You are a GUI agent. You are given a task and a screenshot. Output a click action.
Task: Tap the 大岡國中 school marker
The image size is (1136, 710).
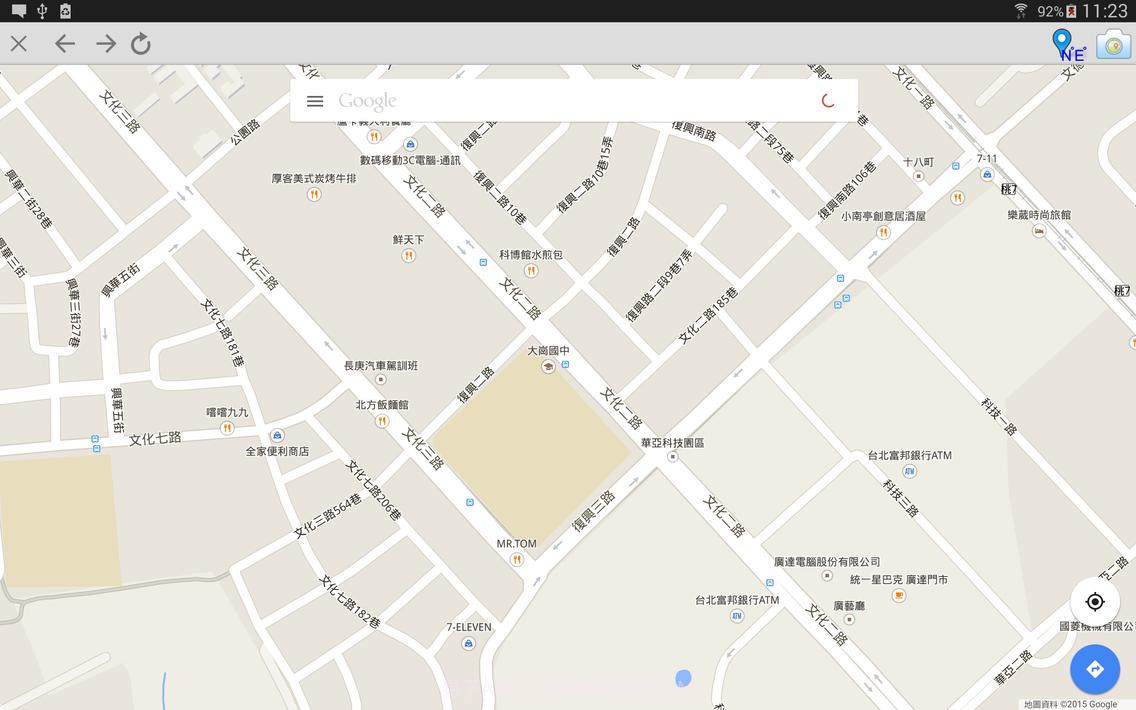click(x=548, y=364)
